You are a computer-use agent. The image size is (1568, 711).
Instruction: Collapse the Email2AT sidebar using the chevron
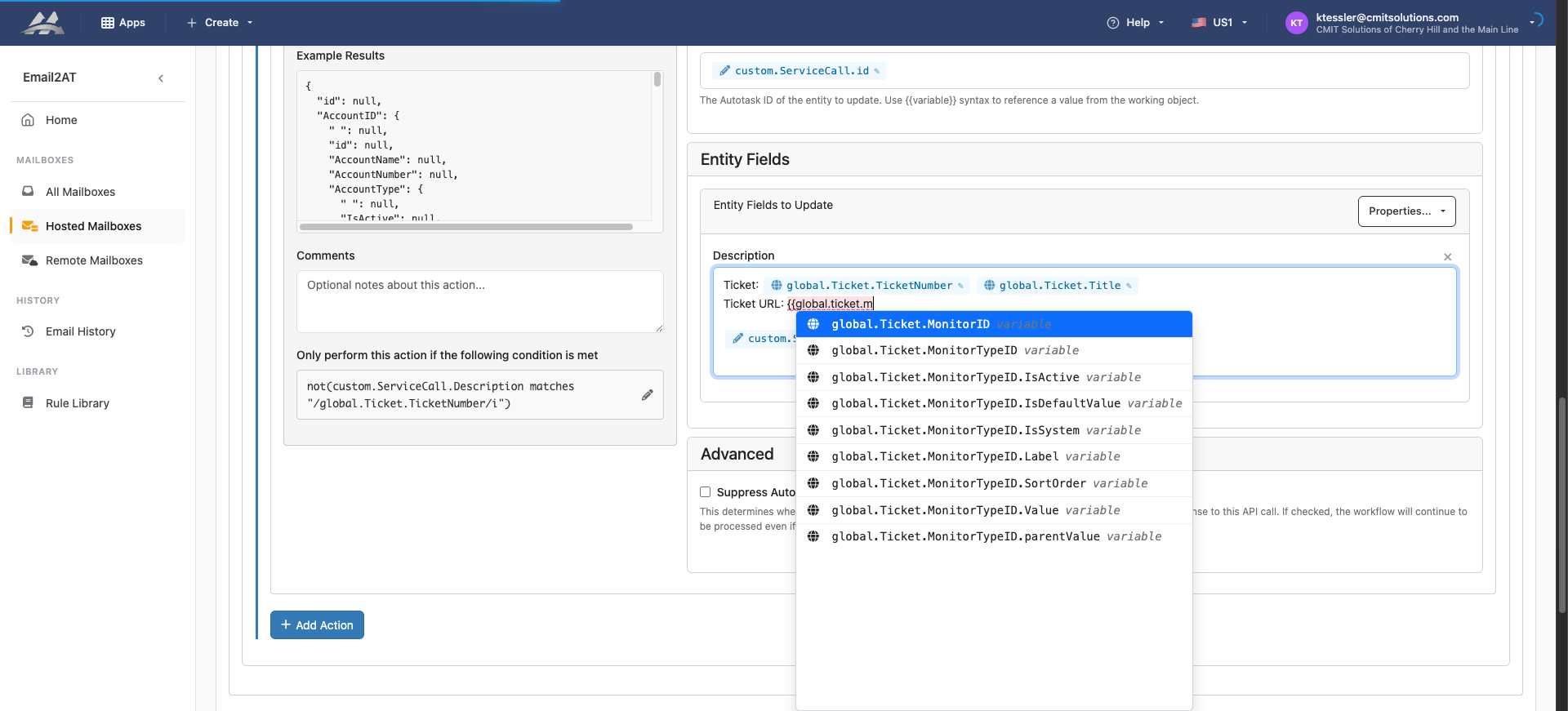tap(161, 78)
